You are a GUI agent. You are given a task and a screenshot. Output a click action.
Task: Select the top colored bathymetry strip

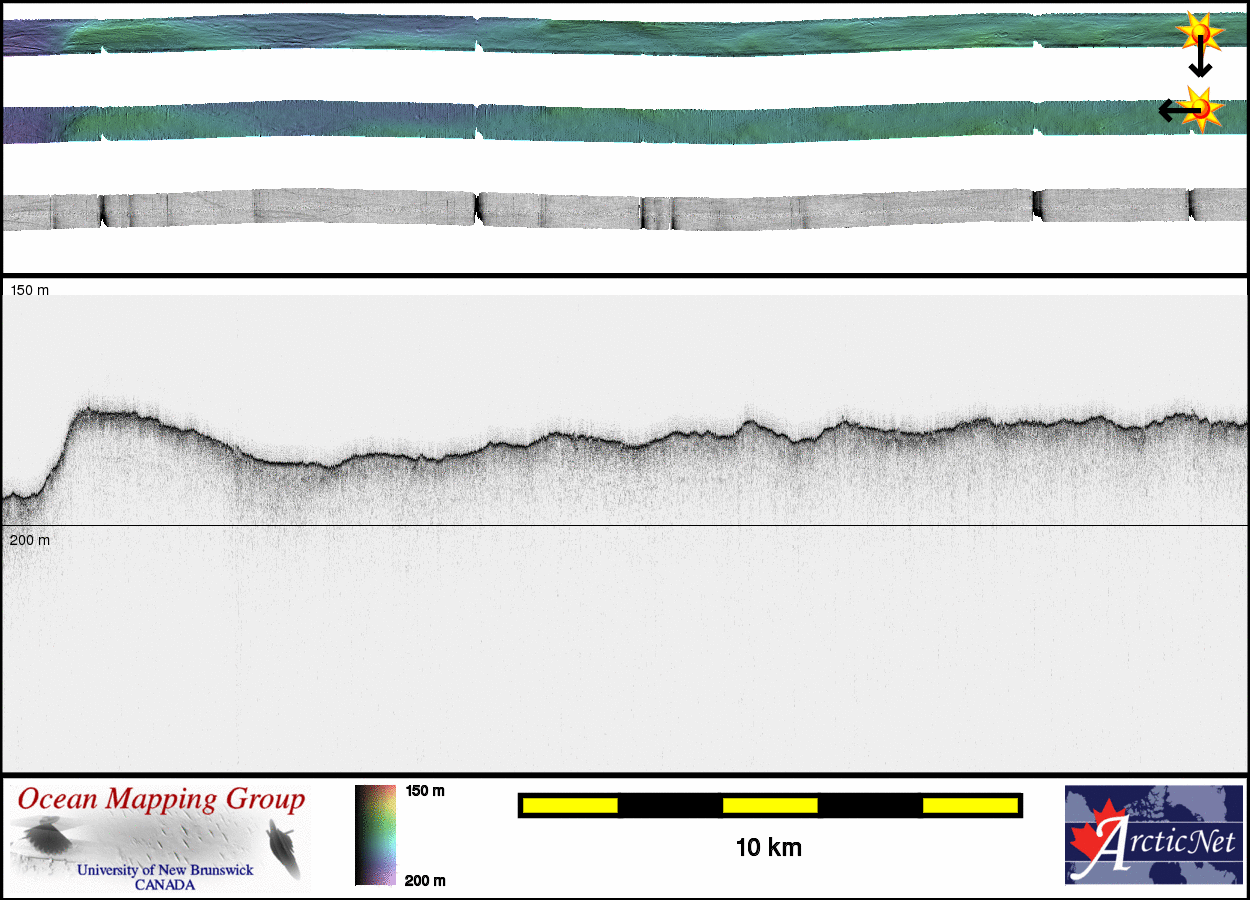click(600, 34)
